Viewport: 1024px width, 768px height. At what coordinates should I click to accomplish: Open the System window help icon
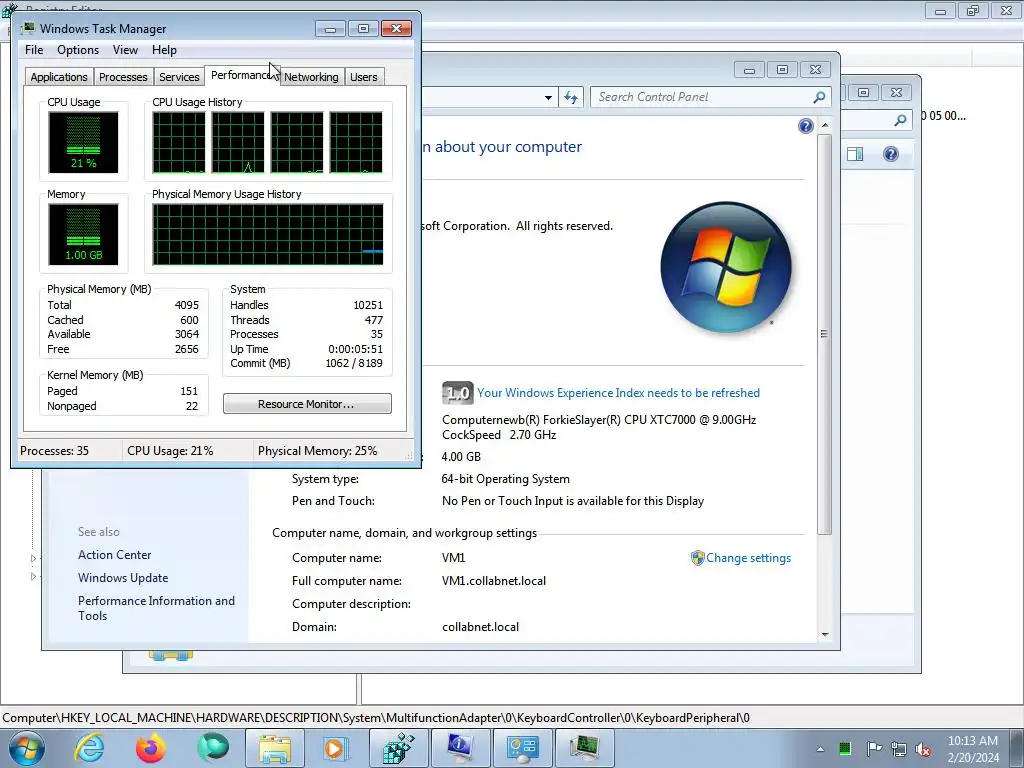(x=806, y=126)
